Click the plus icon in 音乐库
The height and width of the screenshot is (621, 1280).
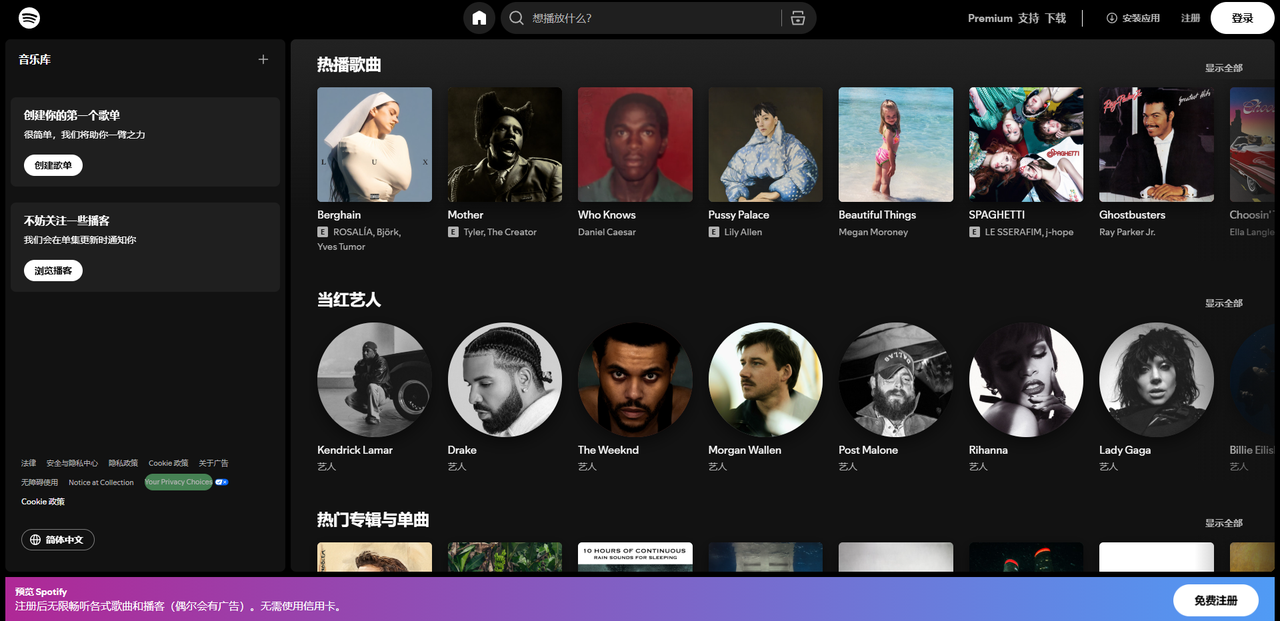(x=263, y=59)
